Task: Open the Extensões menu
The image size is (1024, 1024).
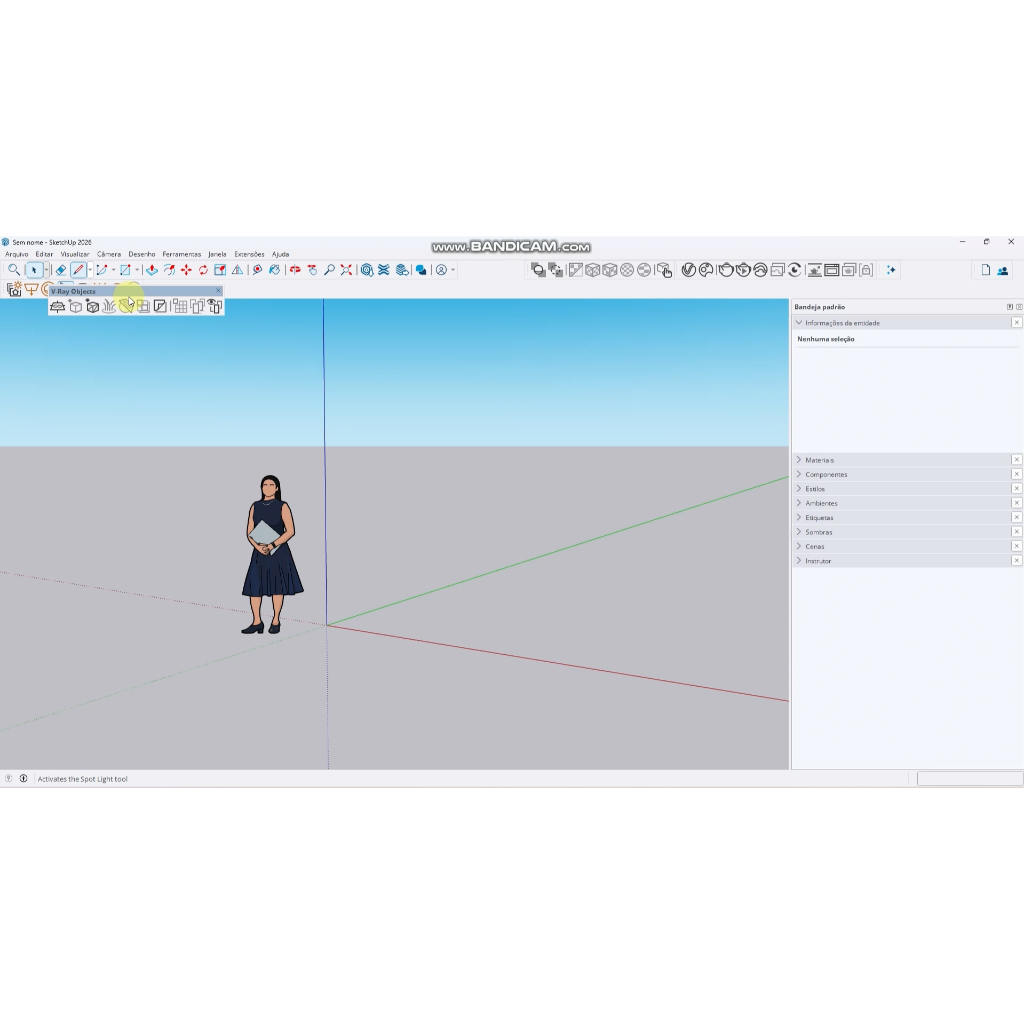Action: coord(249,254)
